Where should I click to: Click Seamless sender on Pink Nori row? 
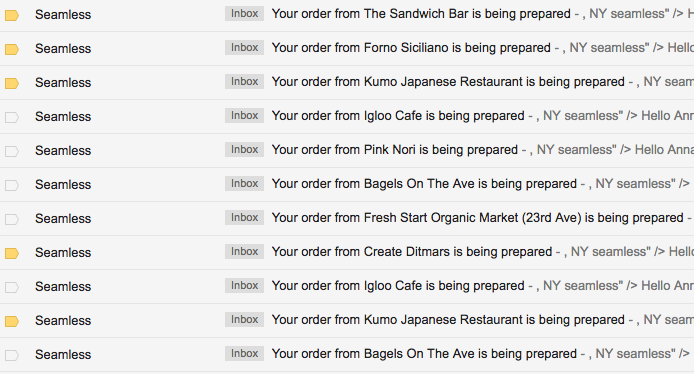[63, 150]
